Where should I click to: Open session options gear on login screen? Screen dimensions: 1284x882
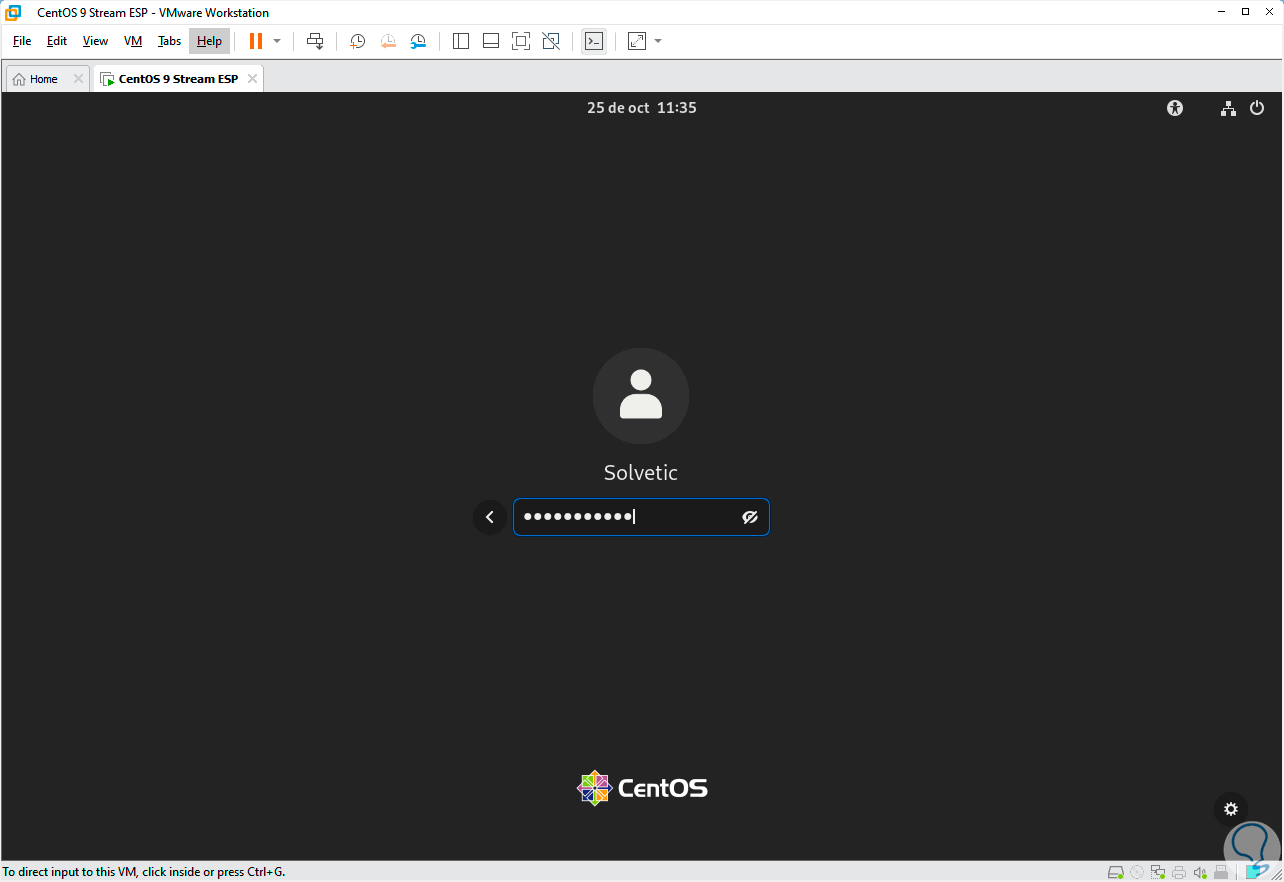click(1231, 809)
